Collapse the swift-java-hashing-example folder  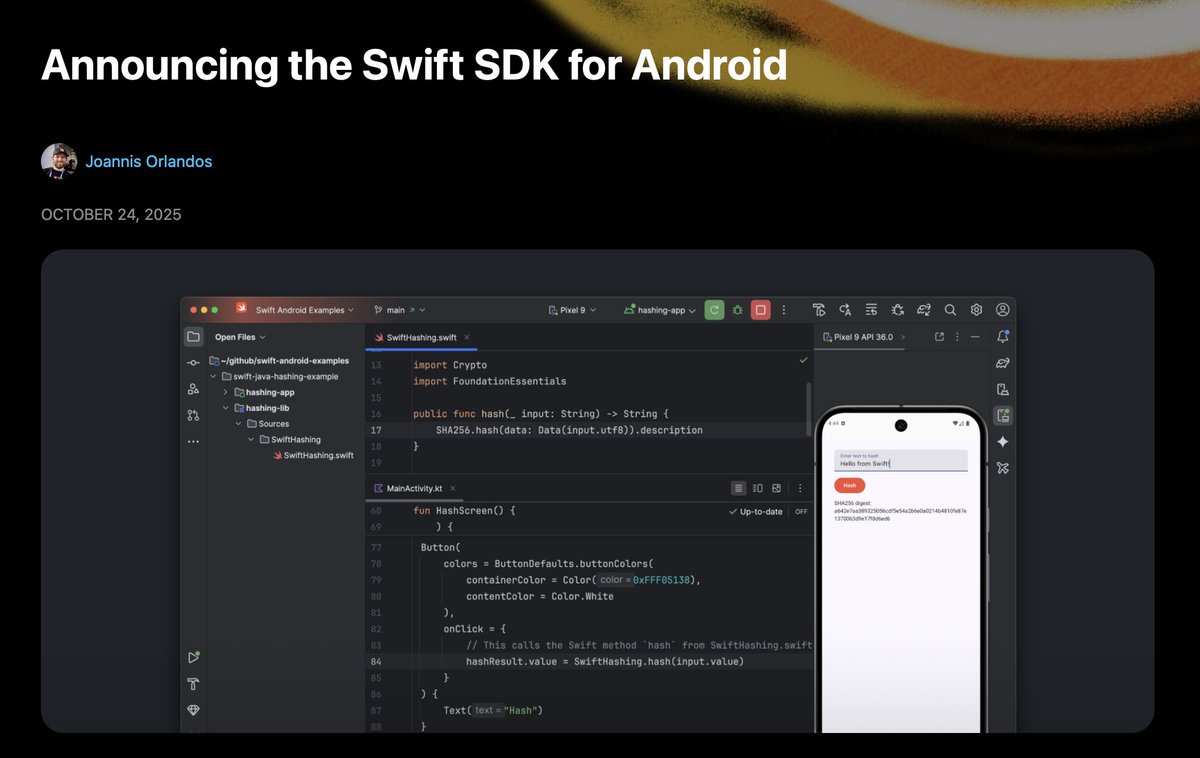213,376
